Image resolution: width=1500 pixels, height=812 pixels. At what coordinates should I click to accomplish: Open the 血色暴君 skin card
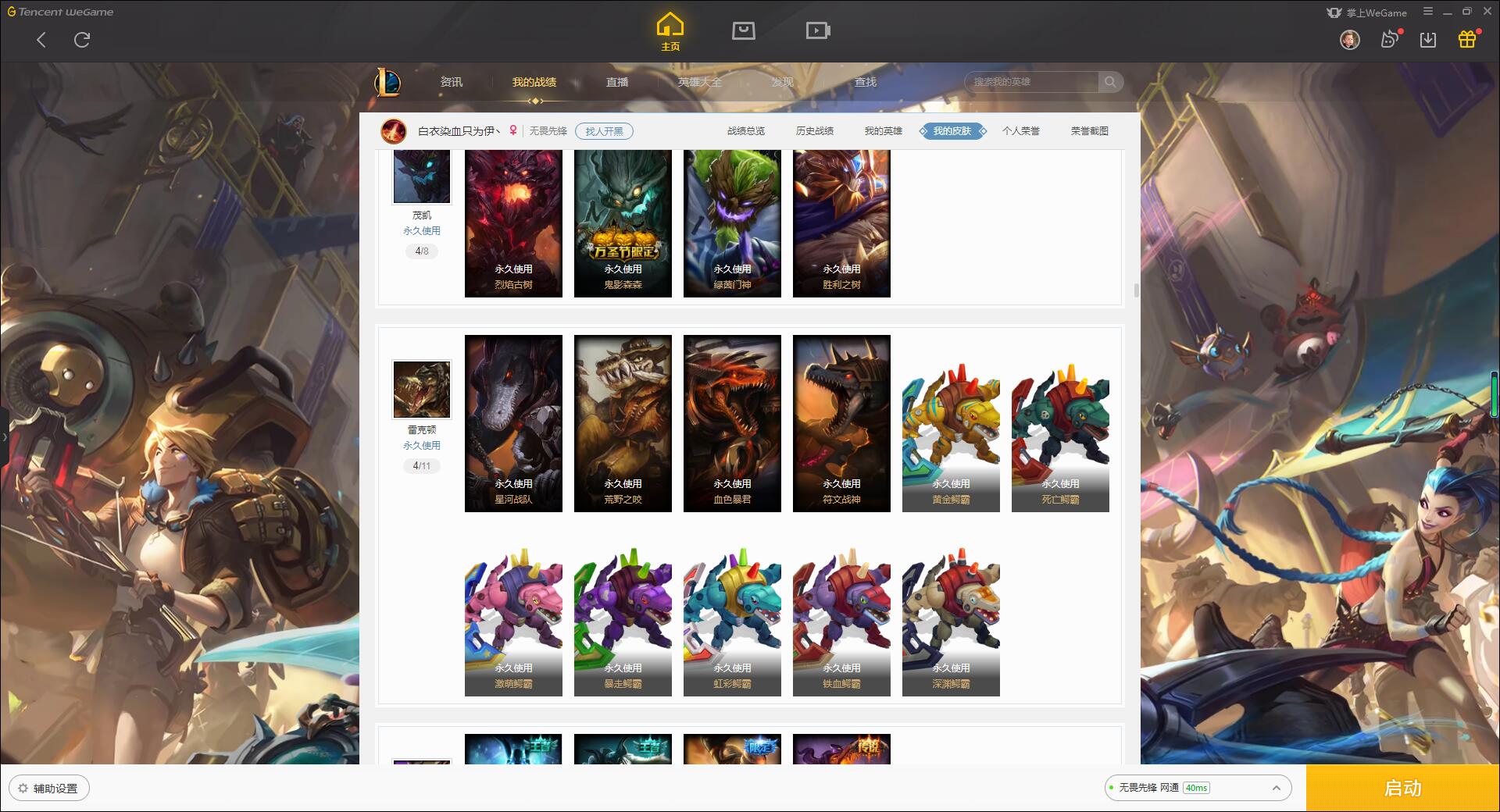click(732, 423)
